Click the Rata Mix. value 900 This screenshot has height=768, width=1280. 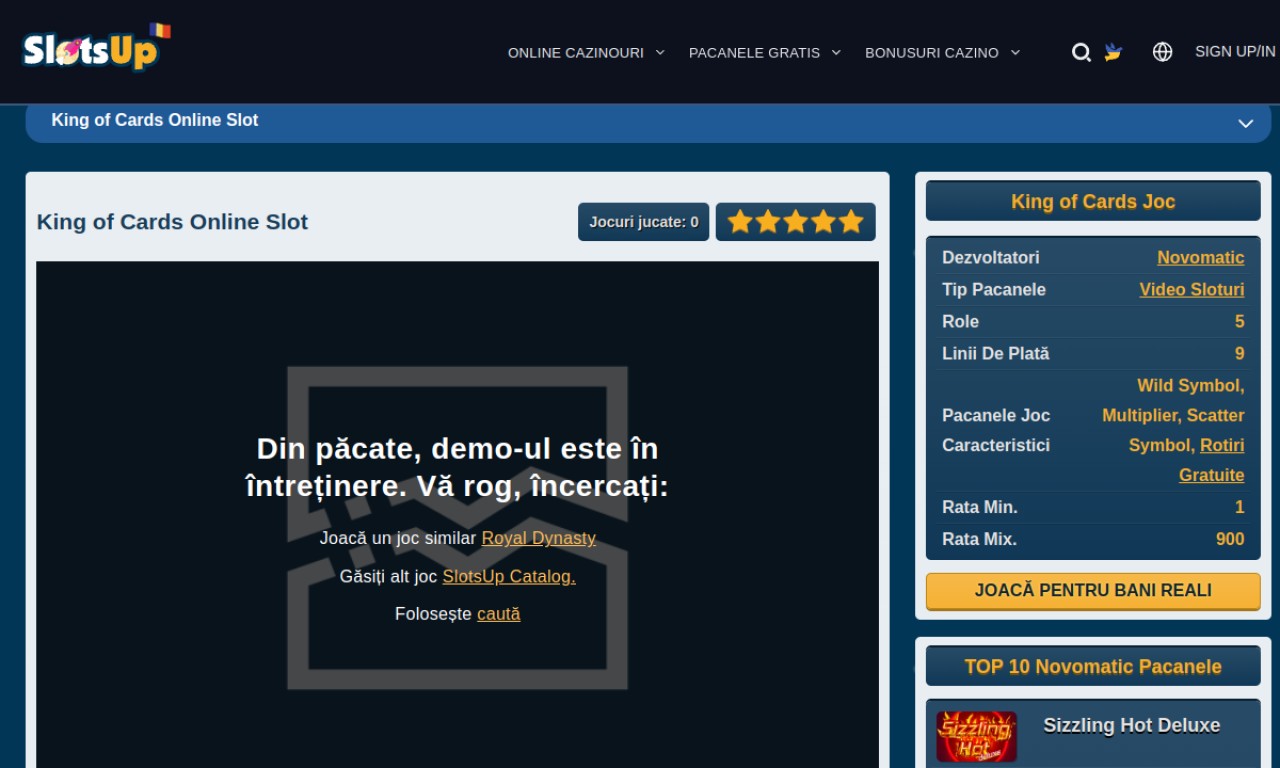tap(1230, 540)
